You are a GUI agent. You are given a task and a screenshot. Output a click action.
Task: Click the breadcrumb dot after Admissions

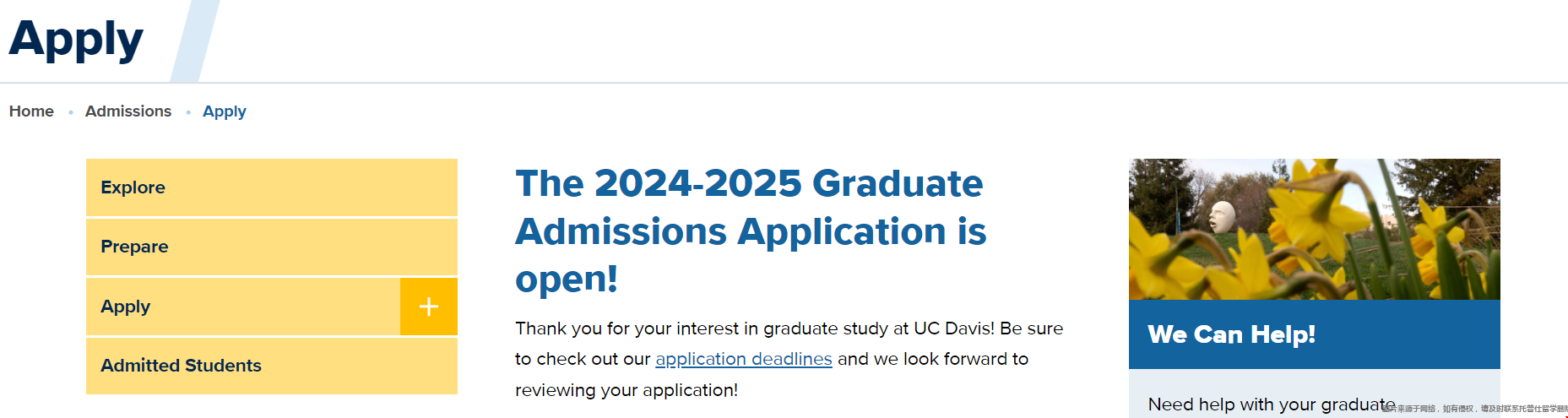(x=187, y=112)
